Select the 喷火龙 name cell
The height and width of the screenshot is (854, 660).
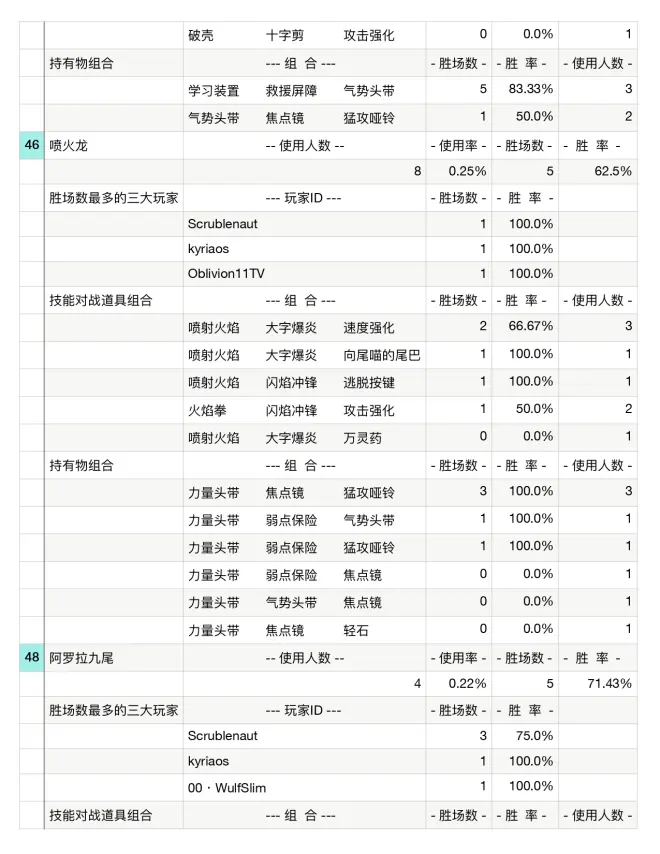(69, 145)
